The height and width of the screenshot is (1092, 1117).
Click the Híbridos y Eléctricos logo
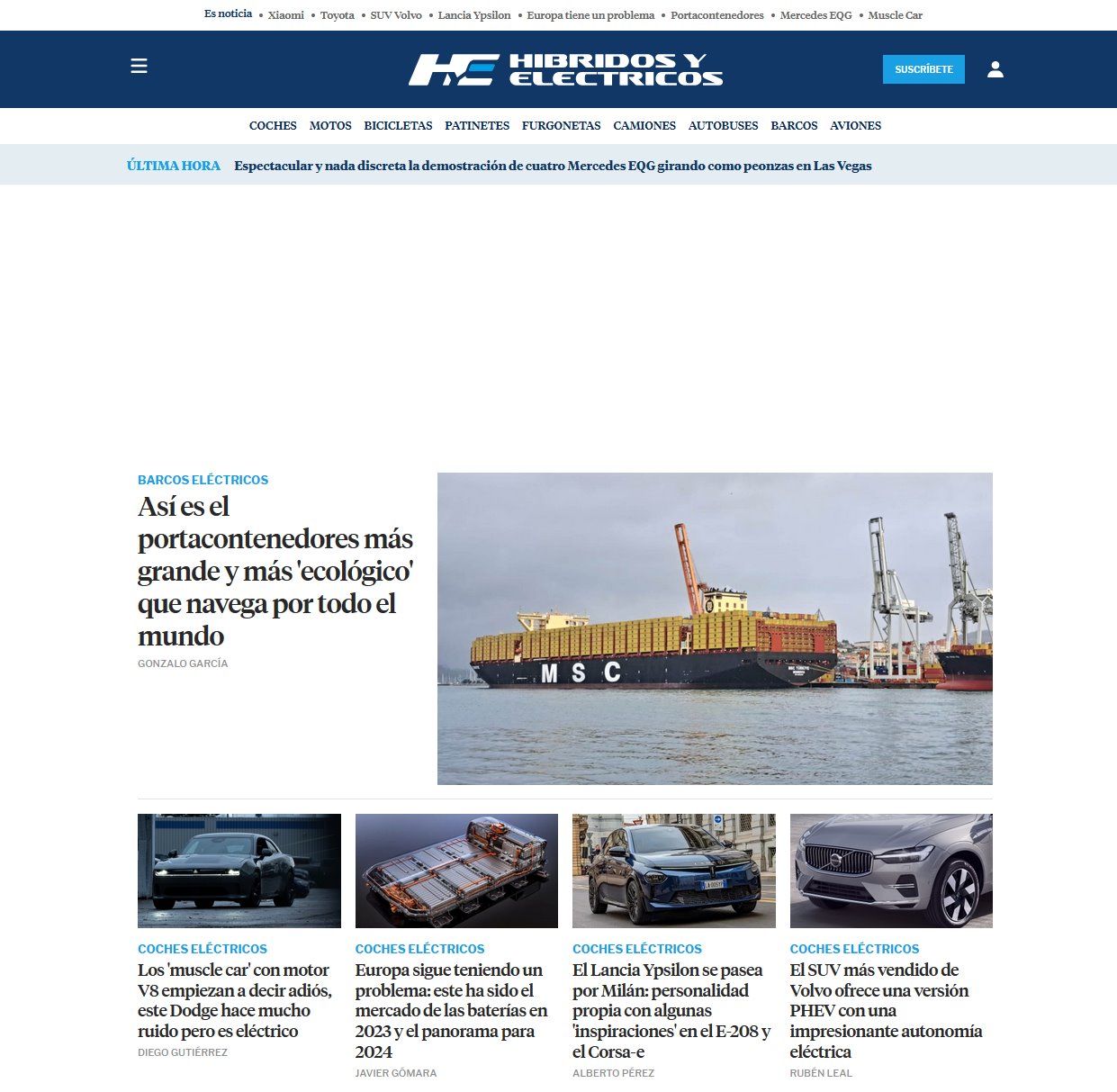point(565,69)
